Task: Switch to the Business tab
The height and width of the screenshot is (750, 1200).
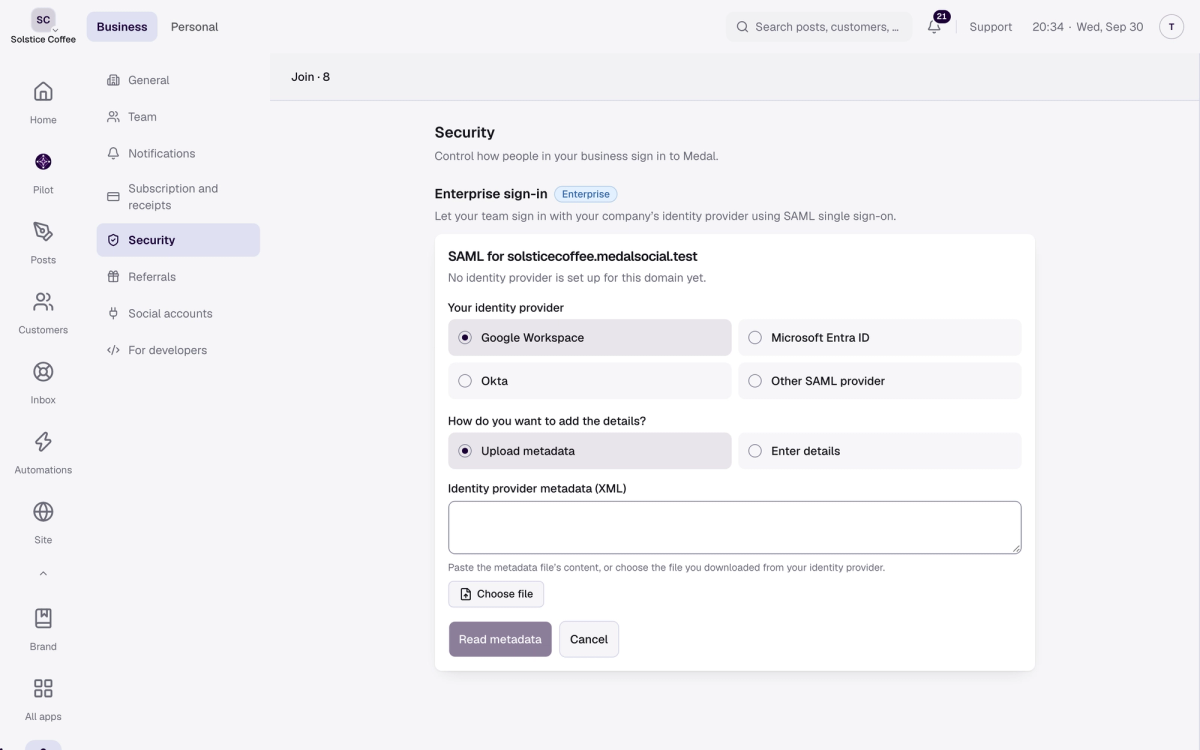Action: point(122,27)
